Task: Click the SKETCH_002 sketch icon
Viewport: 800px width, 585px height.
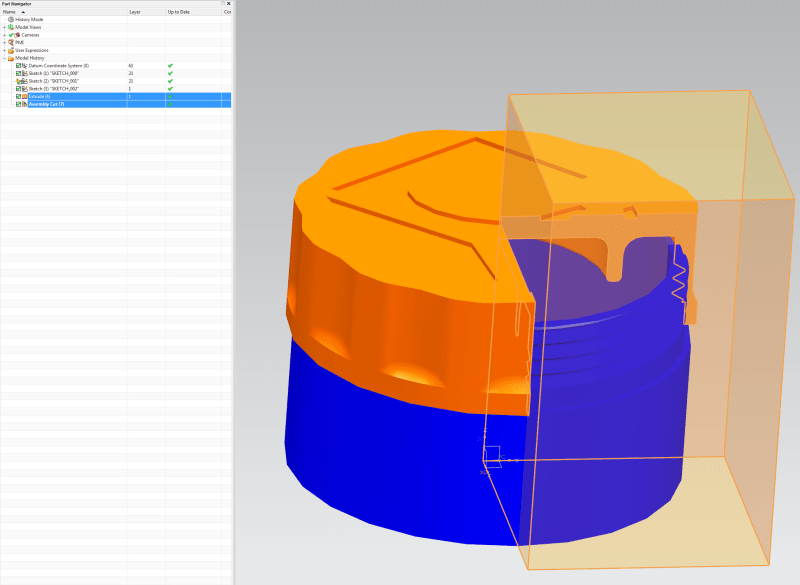Action: pos(25,89)
